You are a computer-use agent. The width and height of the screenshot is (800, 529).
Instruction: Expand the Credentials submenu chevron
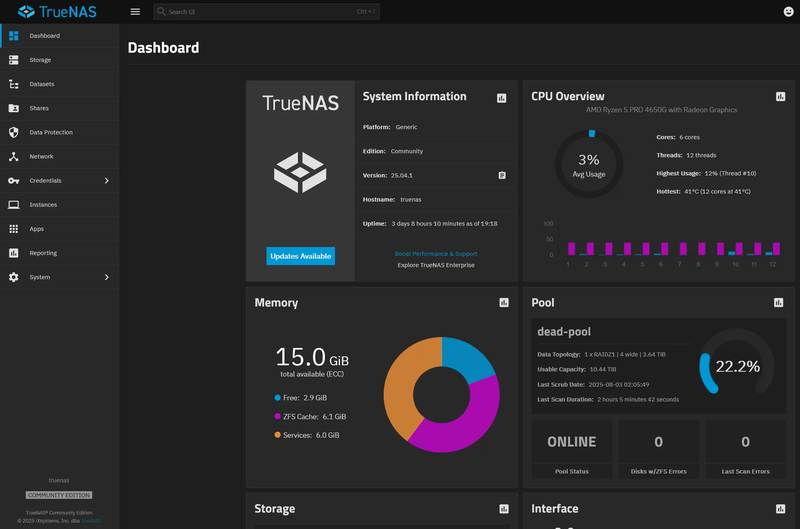(107, 181)
